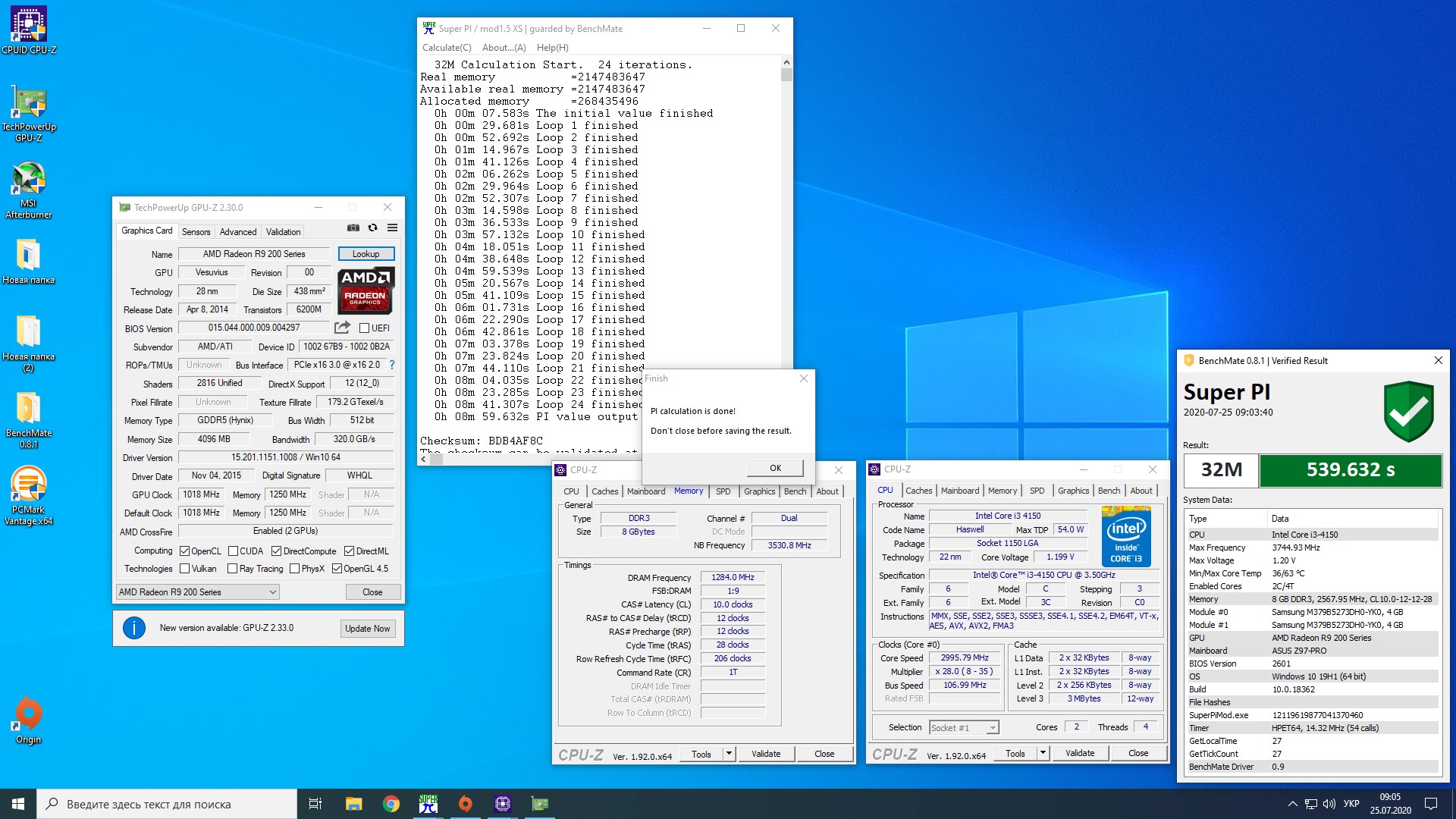The image size is (1456, 819).
Task: Switch to the Sensors tab in GPU-Z
Action: (x=196, y=232)
